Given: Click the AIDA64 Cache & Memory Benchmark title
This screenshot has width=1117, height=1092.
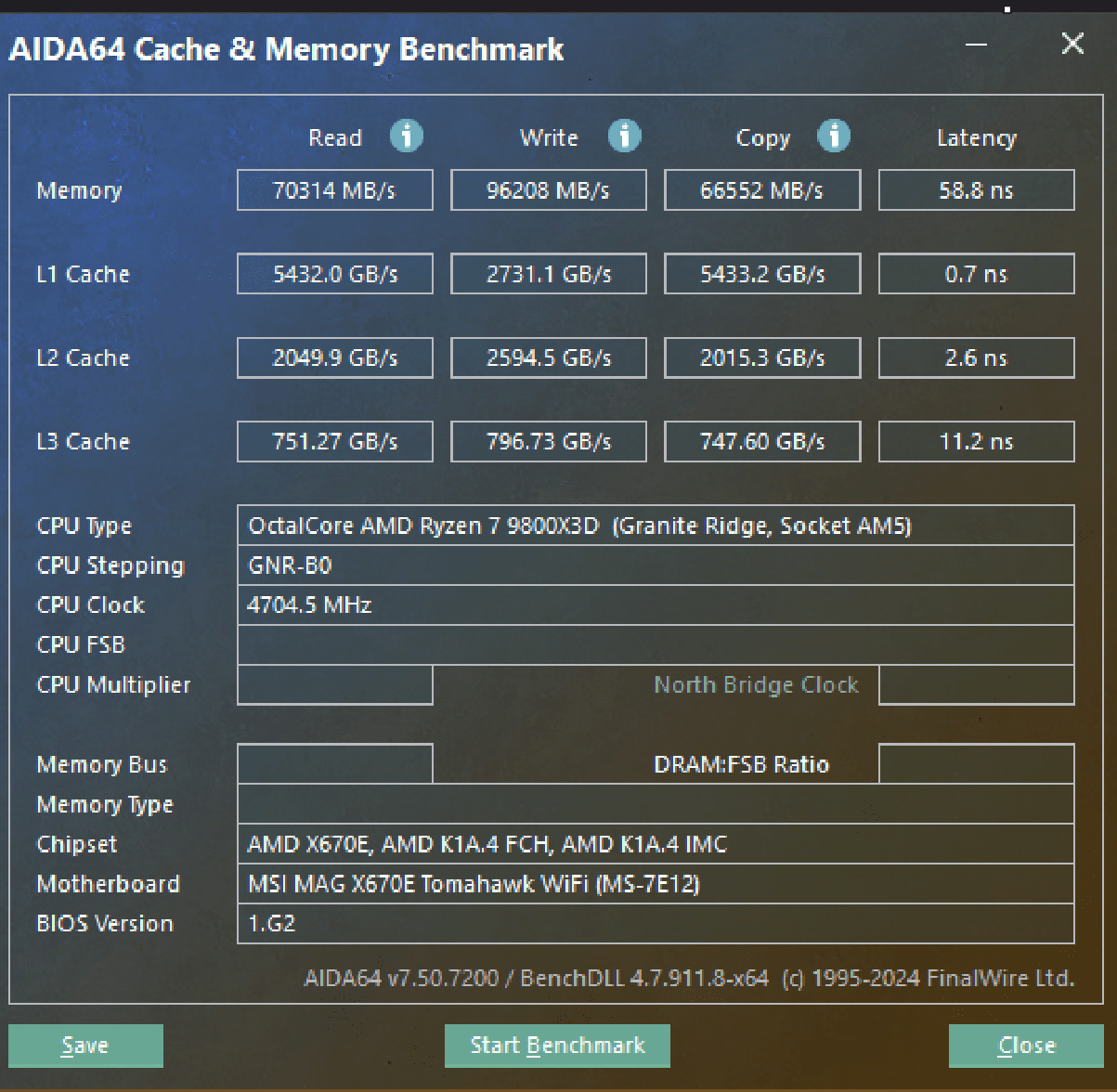Looking at the screenshot, I should pos(286,49).
